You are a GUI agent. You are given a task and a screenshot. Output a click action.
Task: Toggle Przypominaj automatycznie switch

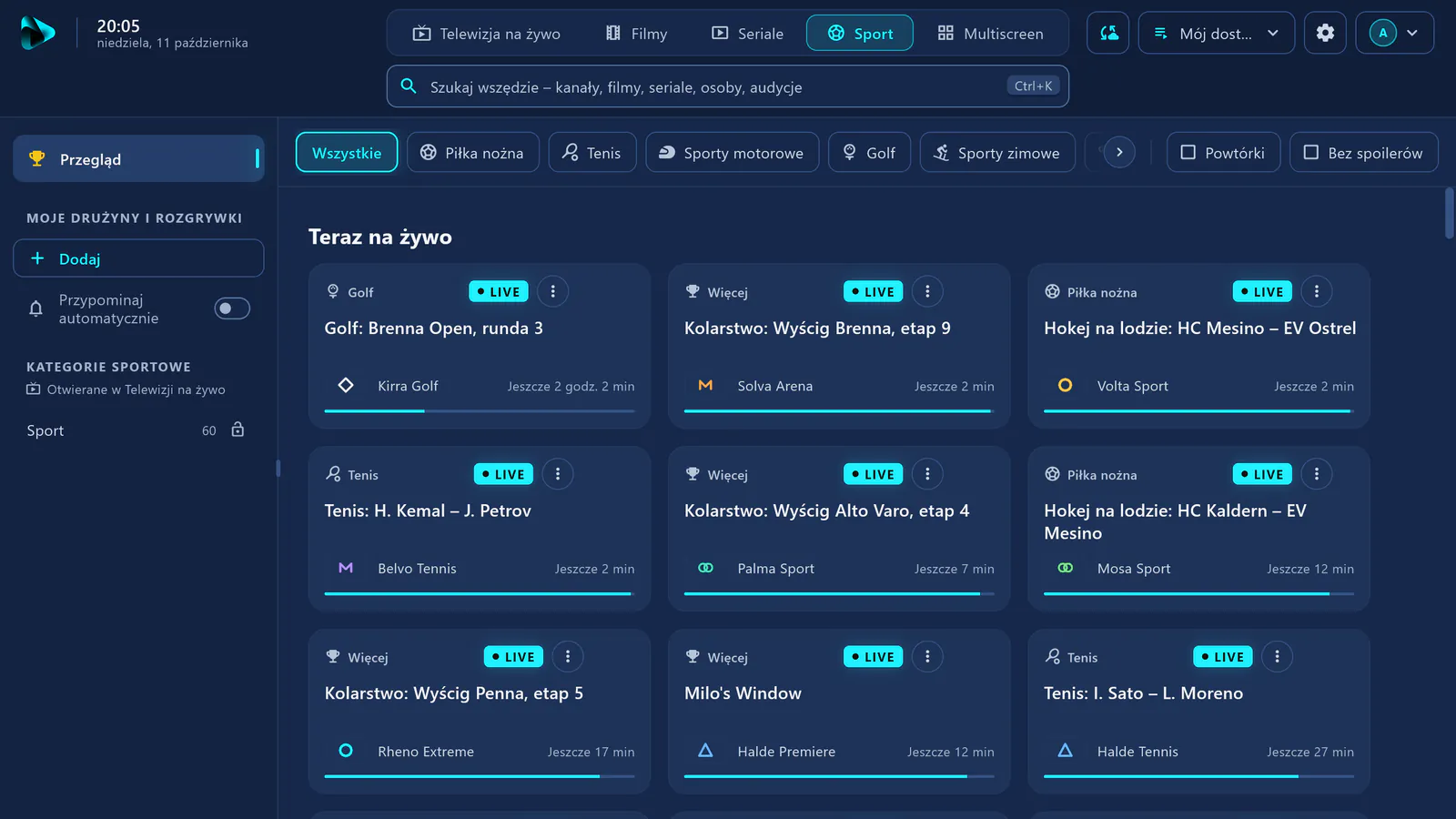(x=232, y=308)
